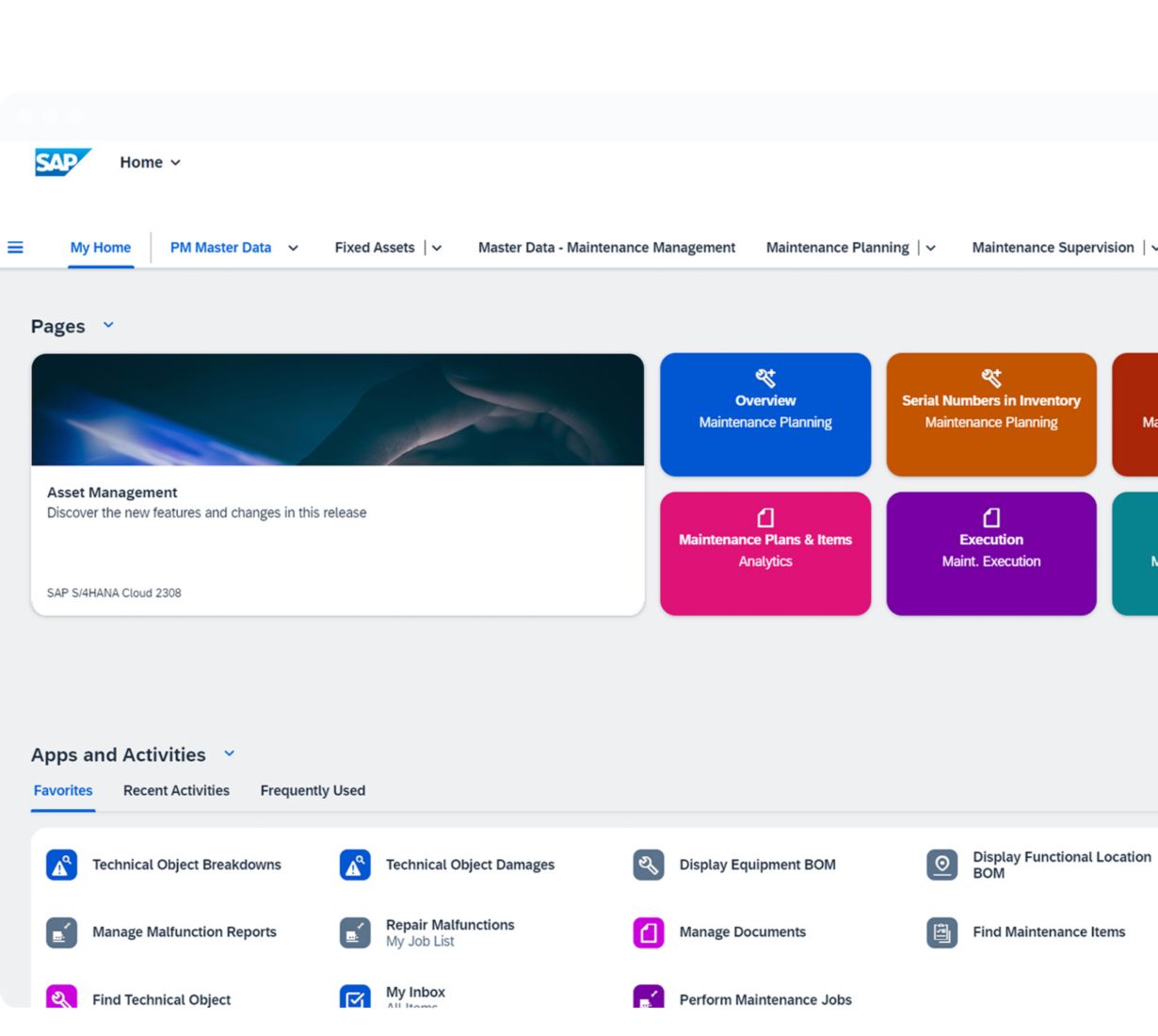Collapse the Pages section chevron

pyautogui.click(x=108, y=325)
